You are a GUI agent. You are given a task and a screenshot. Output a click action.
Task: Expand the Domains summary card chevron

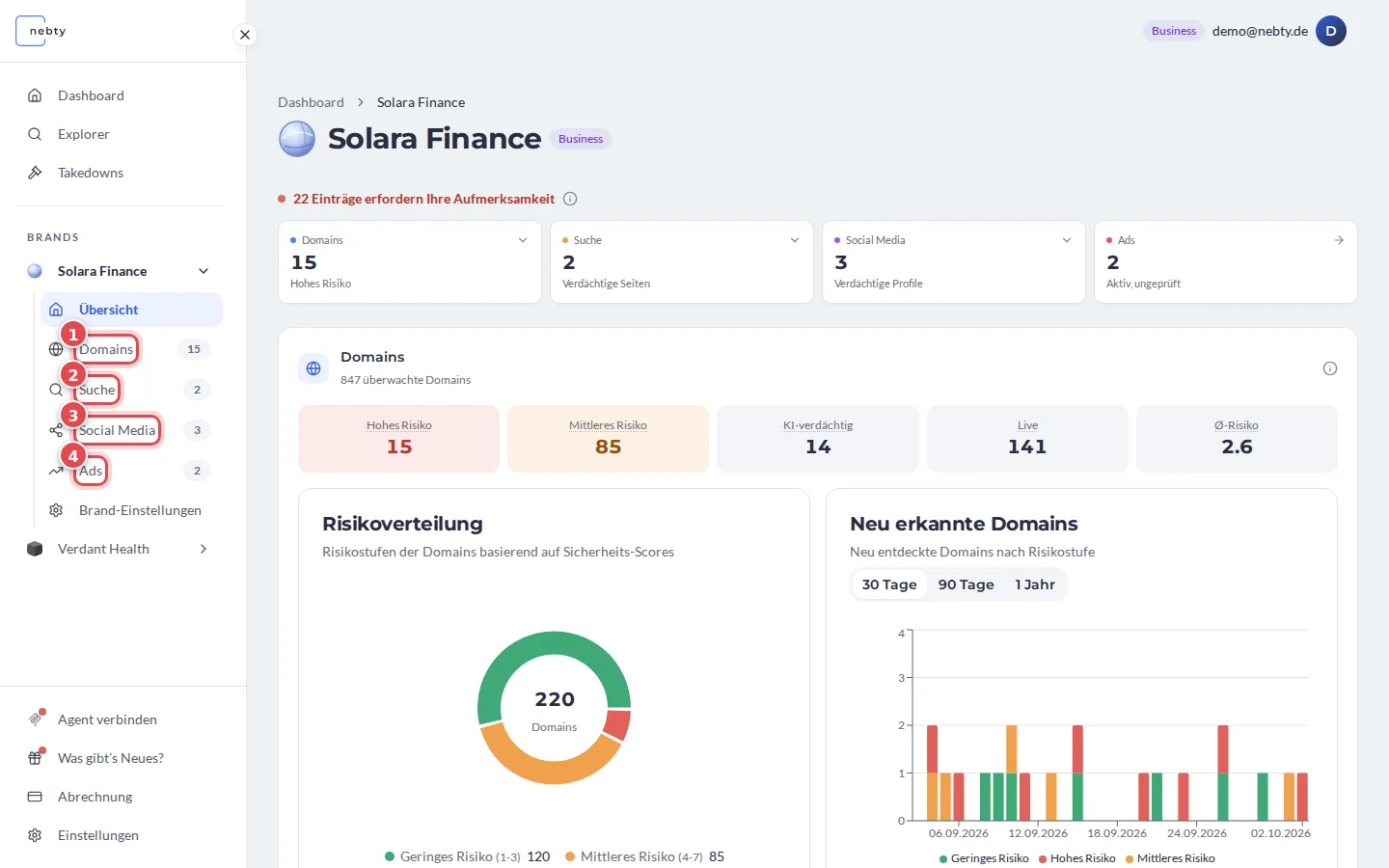(x=523, y=240)
